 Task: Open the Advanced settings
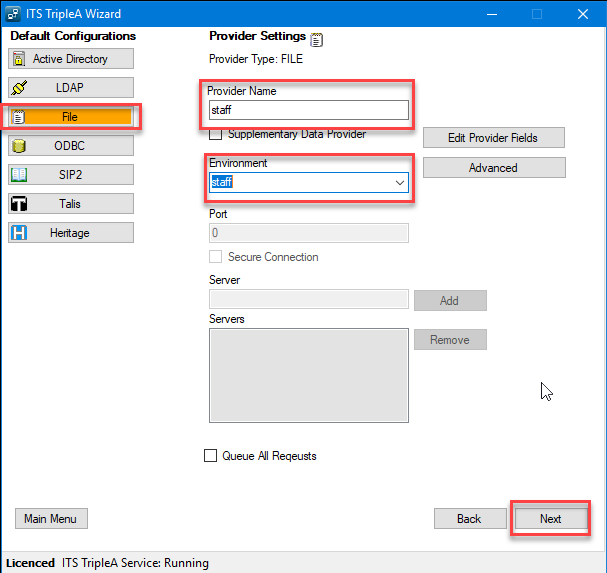coord(493,168)
